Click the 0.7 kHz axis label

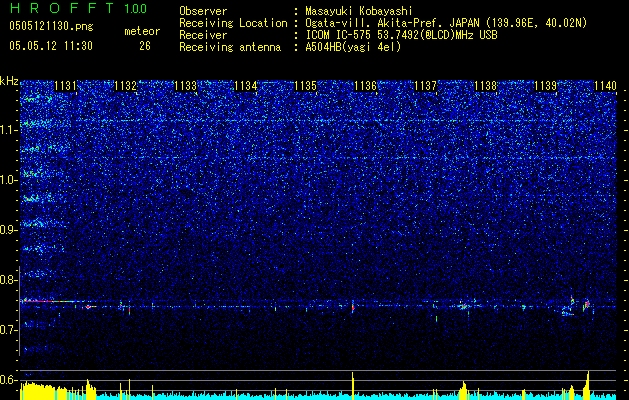point(7,330)
